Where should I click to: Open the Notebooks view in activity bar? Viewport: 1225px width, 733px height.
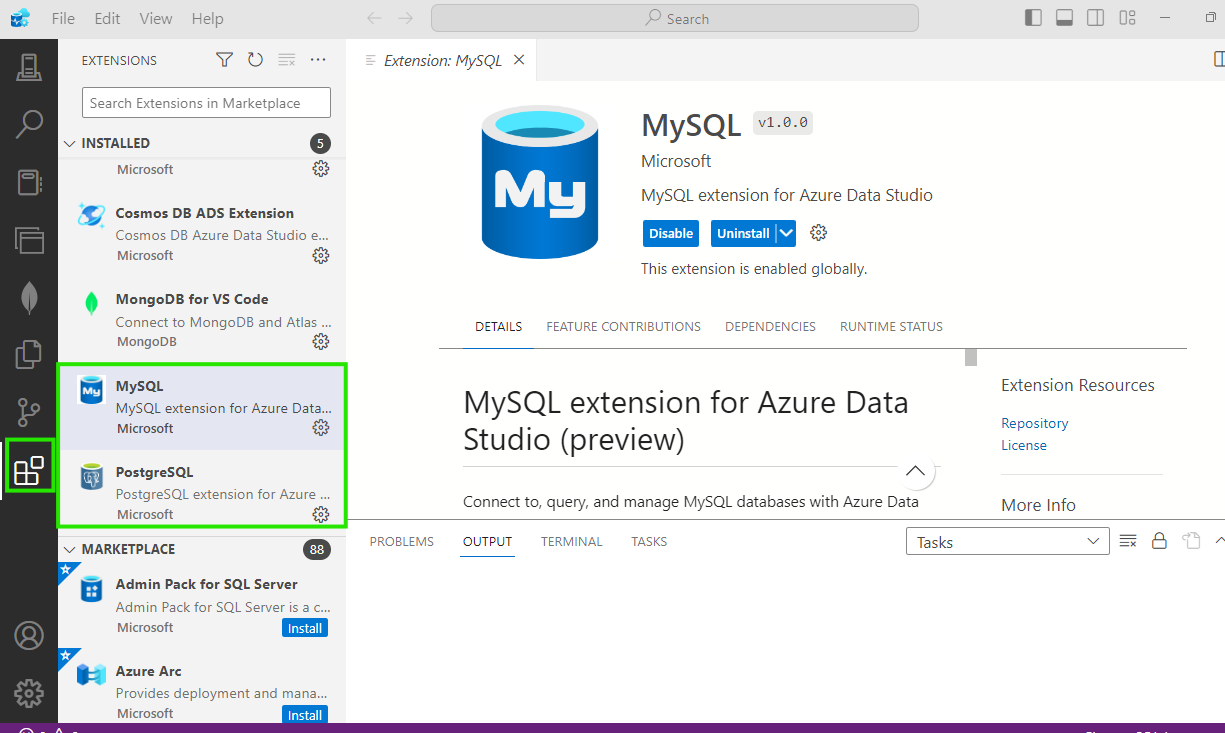click(x=29, y=182)
